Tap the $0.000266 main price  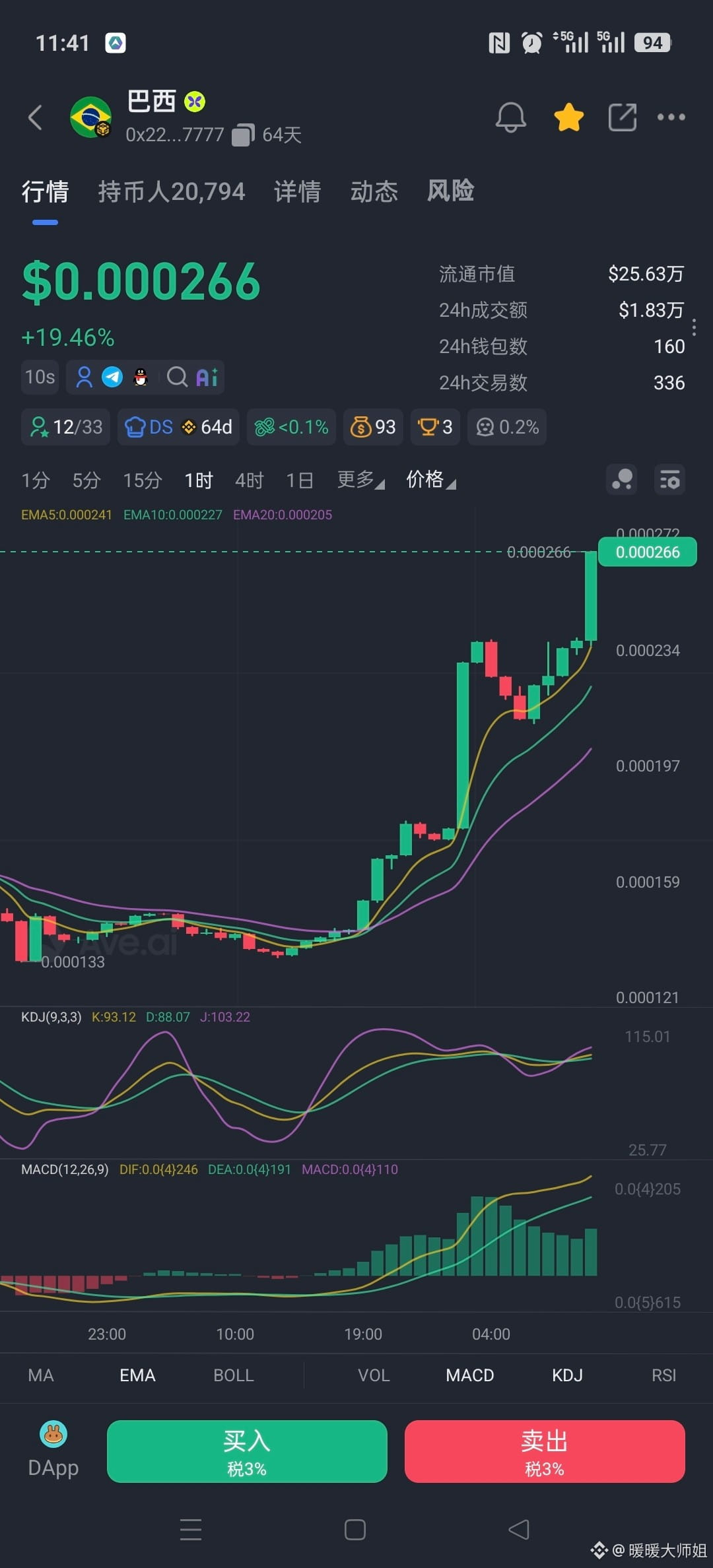(x=141, y=282)
